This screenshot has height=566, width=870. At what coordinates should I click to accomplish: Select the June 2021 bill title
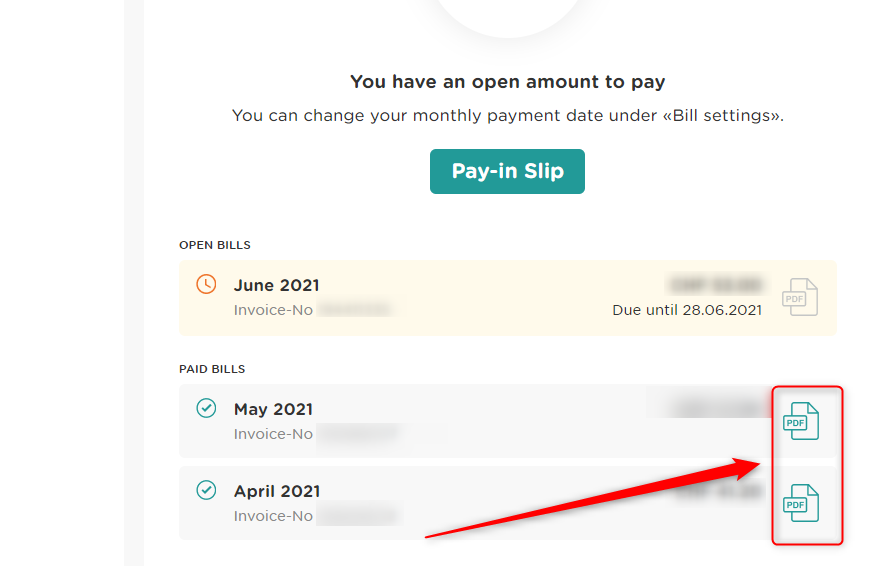276,285
